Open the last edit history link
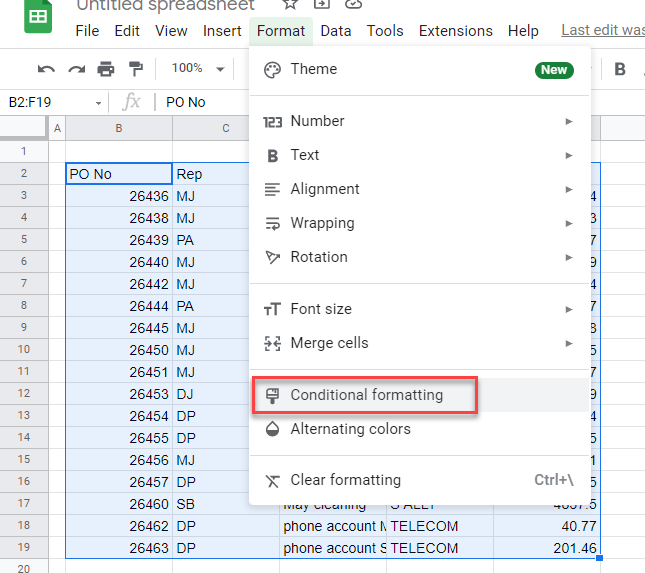The height and width of the screenshot is (573, 645). [602, 31]
